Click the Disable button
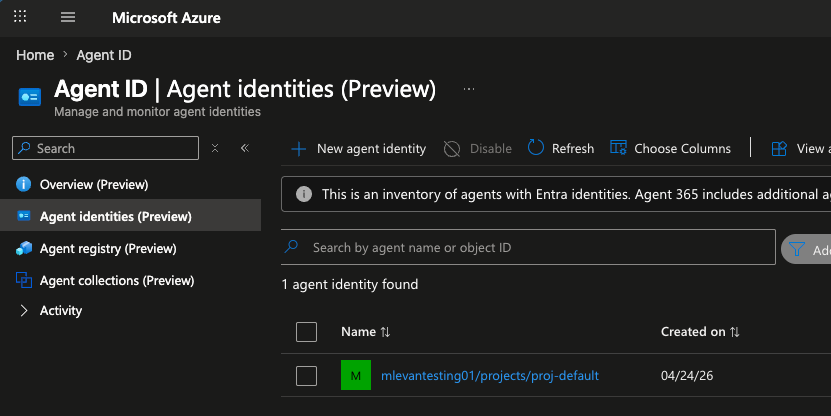Image resolution: width=831 pixels, height=416 pixels. coord(478,149)
